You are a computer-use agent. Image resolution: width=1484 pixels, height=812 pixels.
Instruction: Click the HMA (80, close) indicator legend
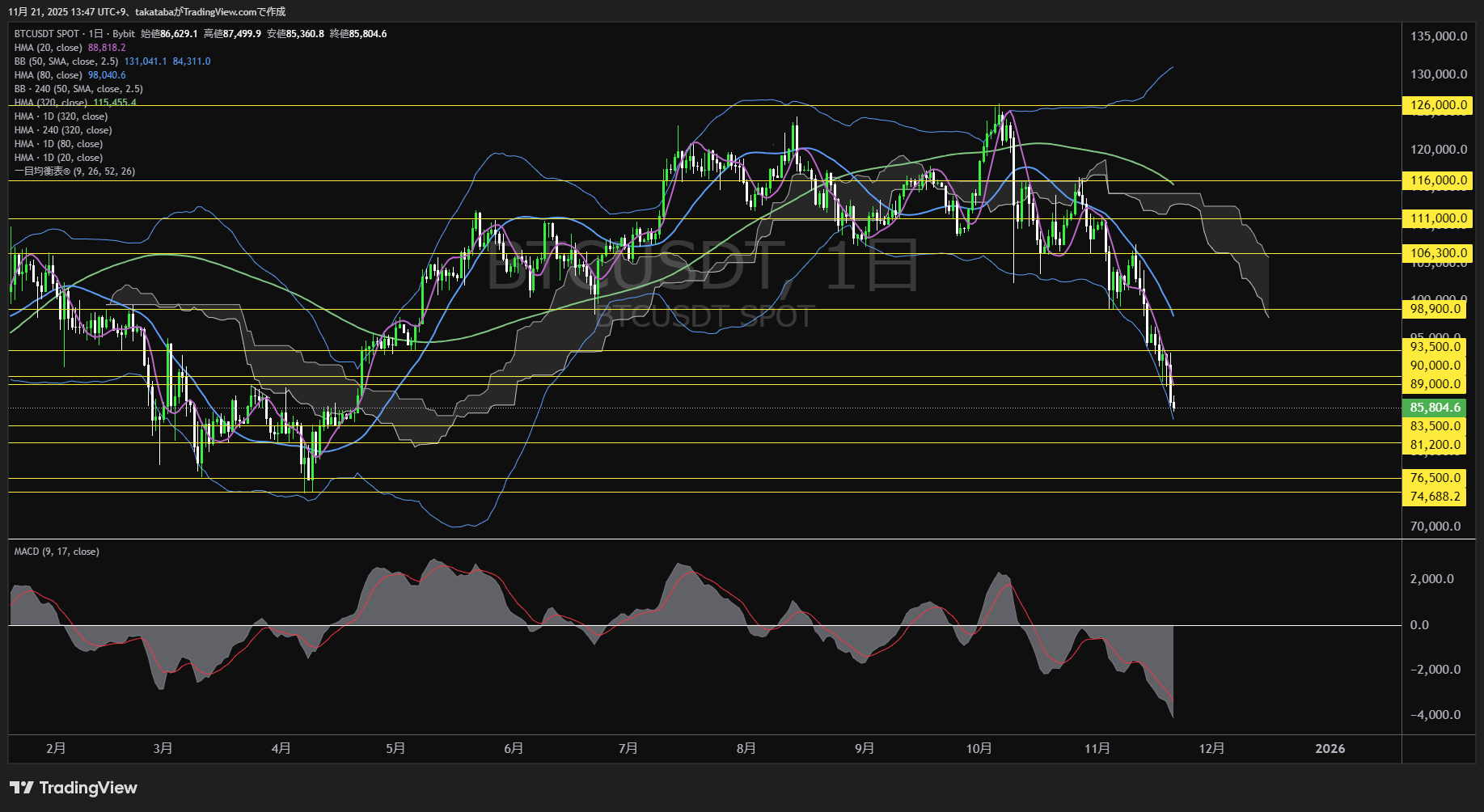(x=49, y=75)
